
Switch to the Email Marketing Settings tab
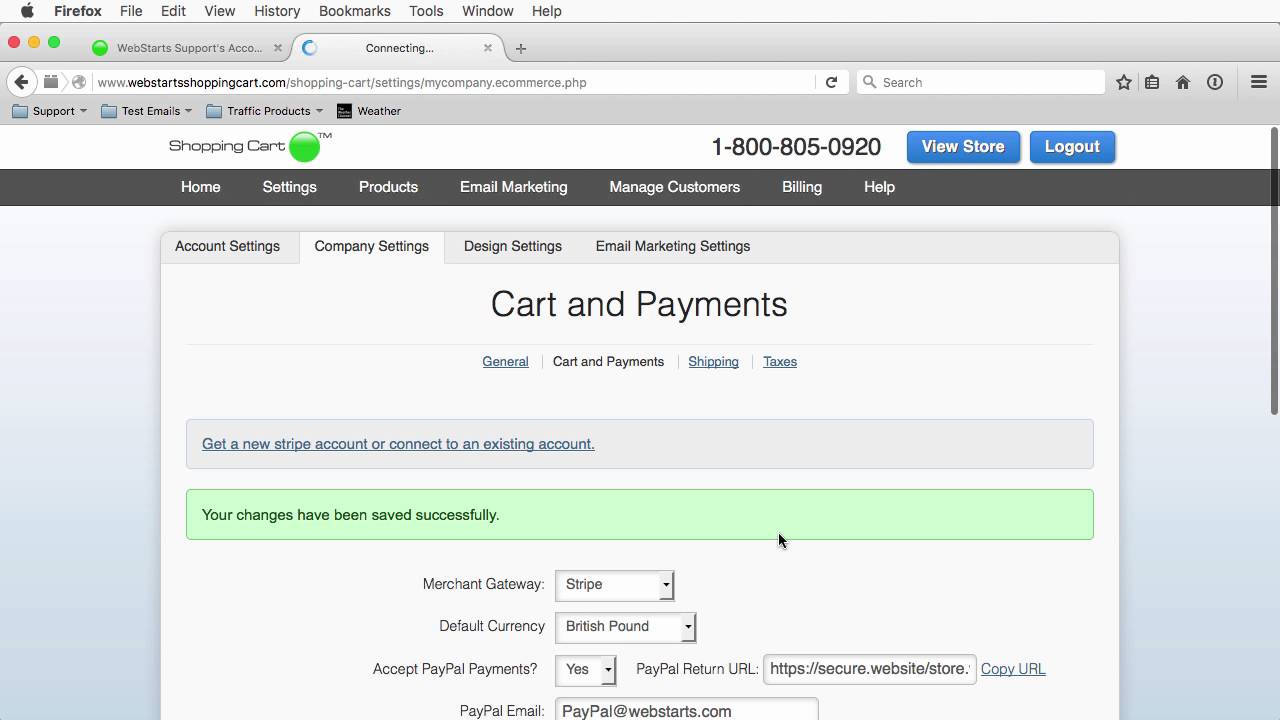click(672, 246)
